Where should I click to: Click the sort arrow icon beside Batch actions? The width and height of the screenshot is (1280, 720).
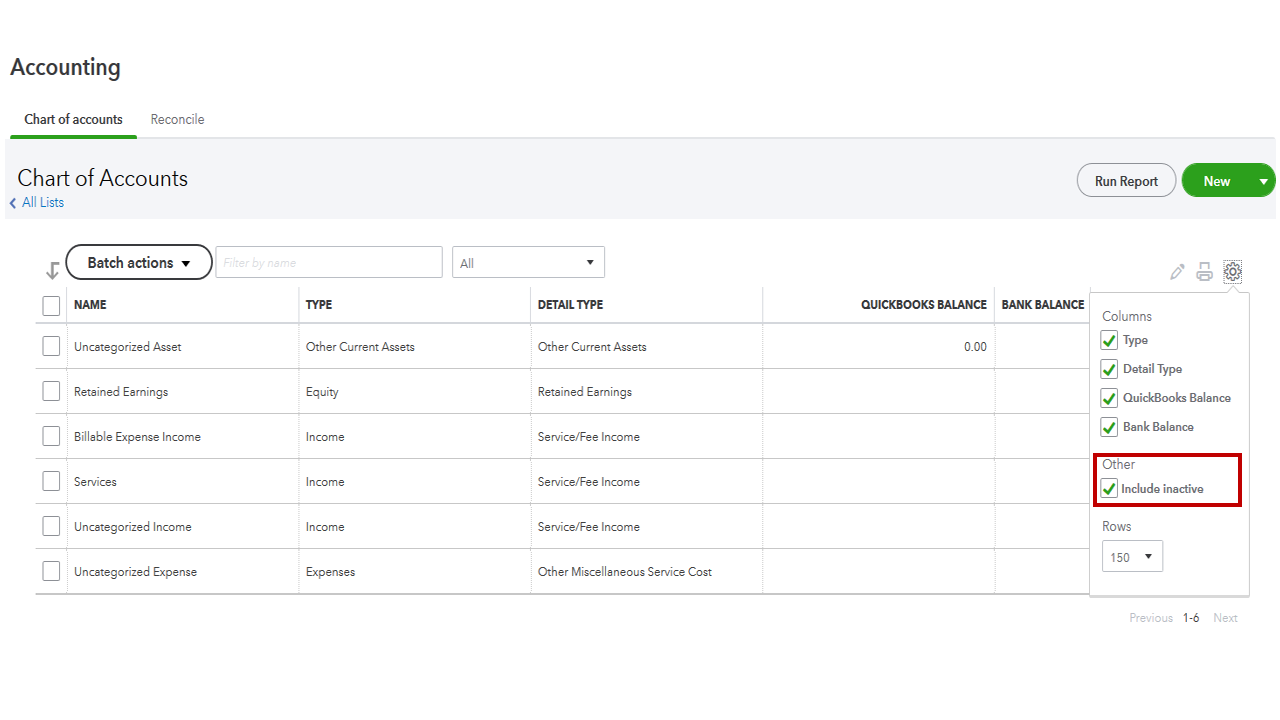pyautogui.click(x=52, y=270)
